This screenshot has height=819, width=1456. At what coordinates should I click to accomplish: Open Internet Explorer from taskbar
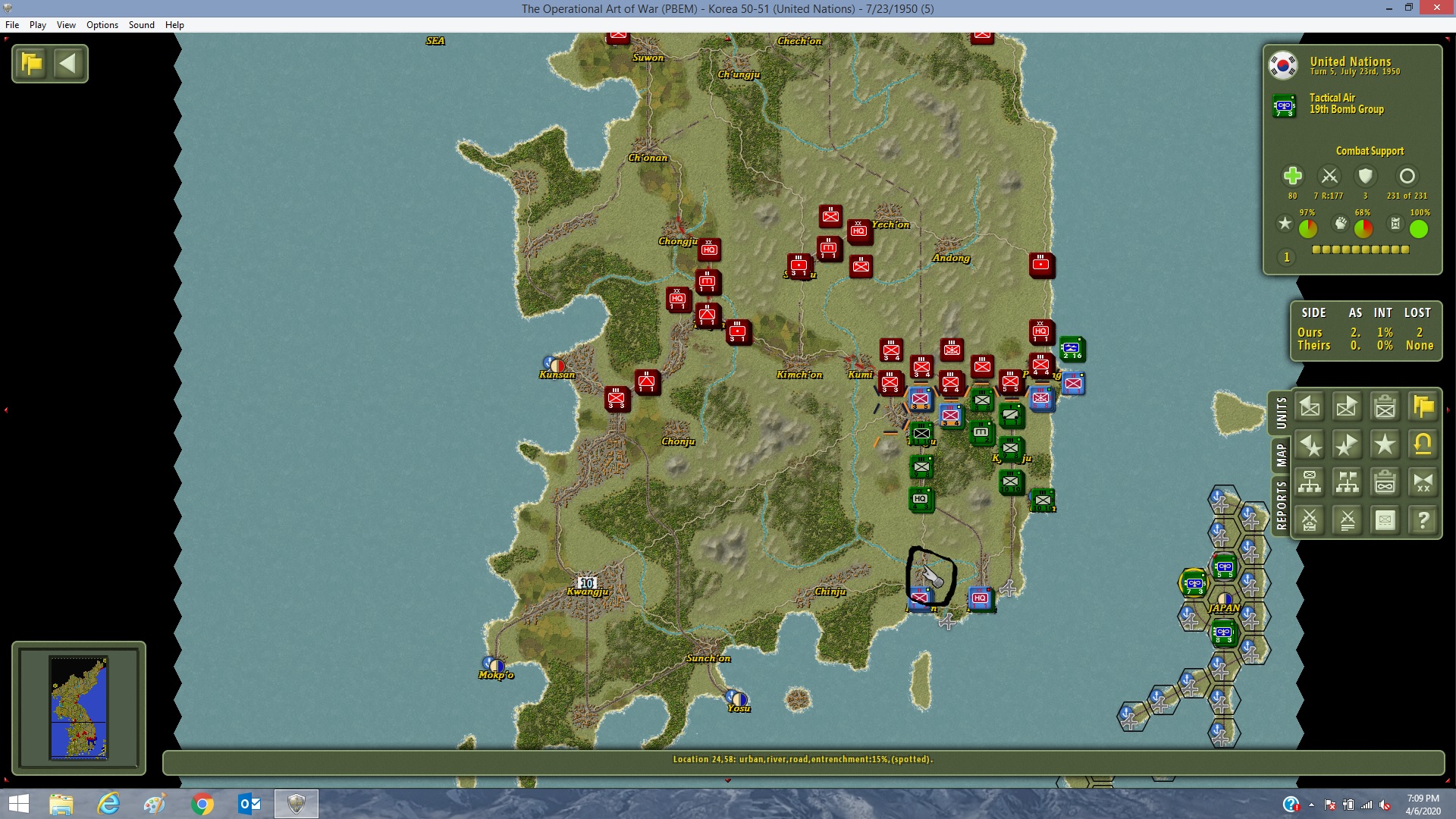click(x=108, y=804)
